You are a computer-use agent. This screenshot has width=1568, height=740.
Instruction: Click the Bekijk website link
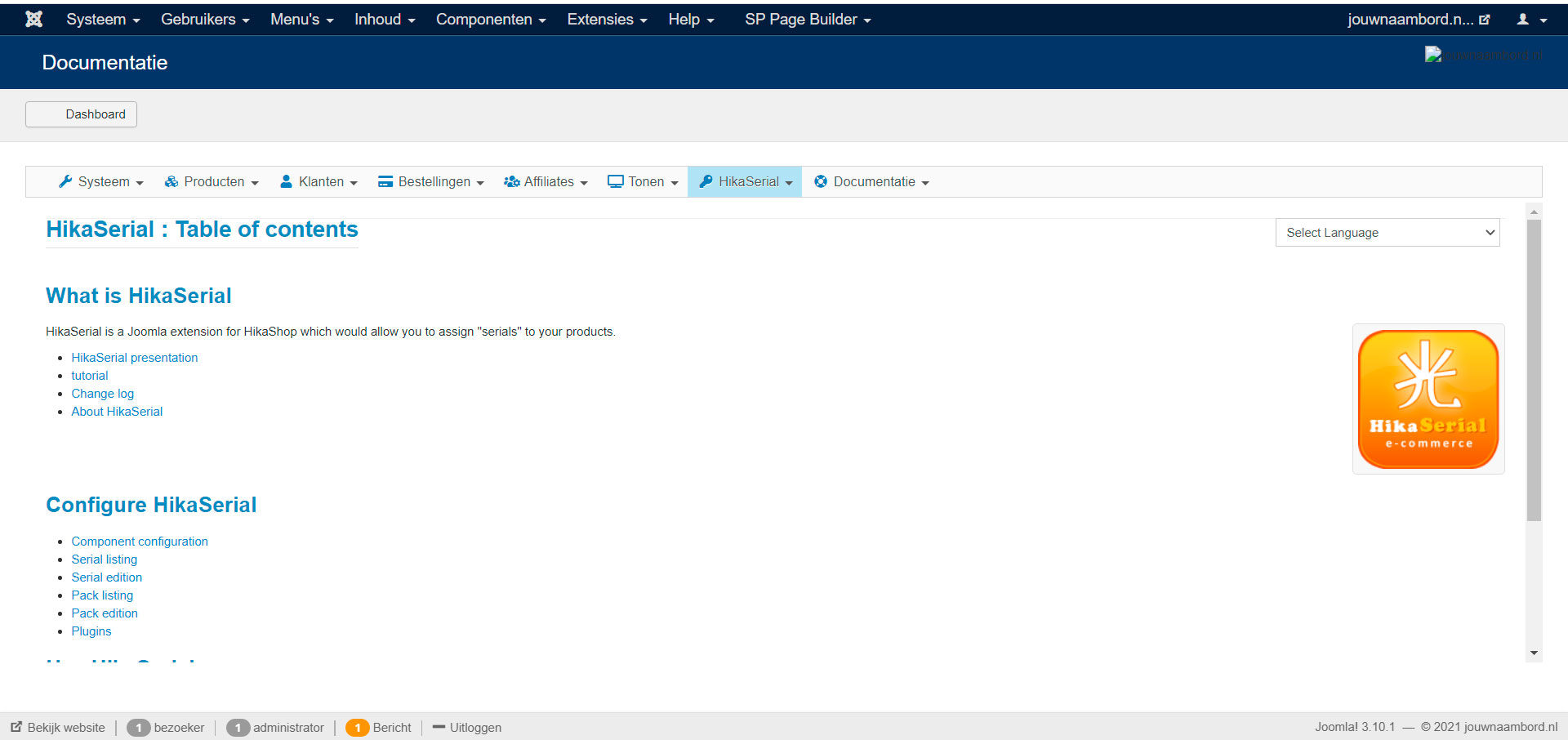[66, 728]
